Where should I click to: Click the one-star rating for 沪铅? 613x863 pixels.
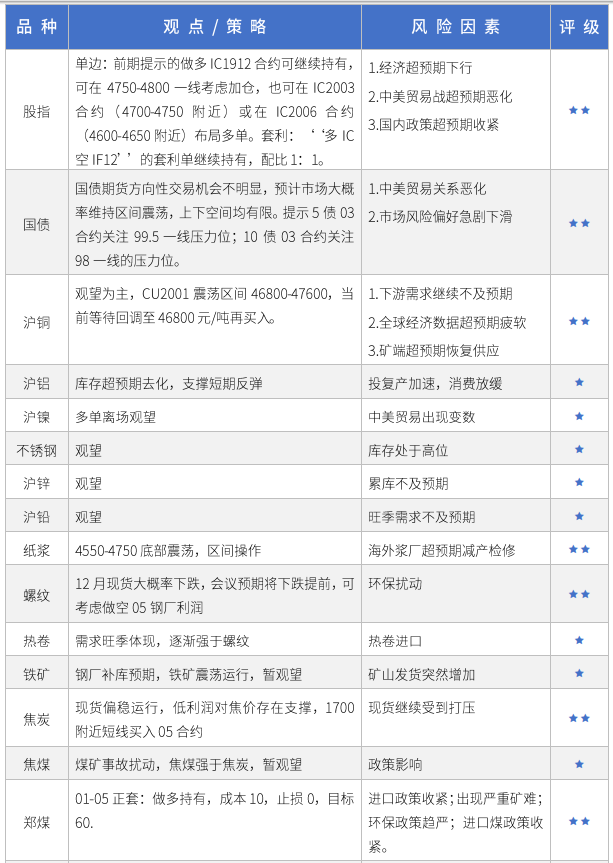[579, 516]
